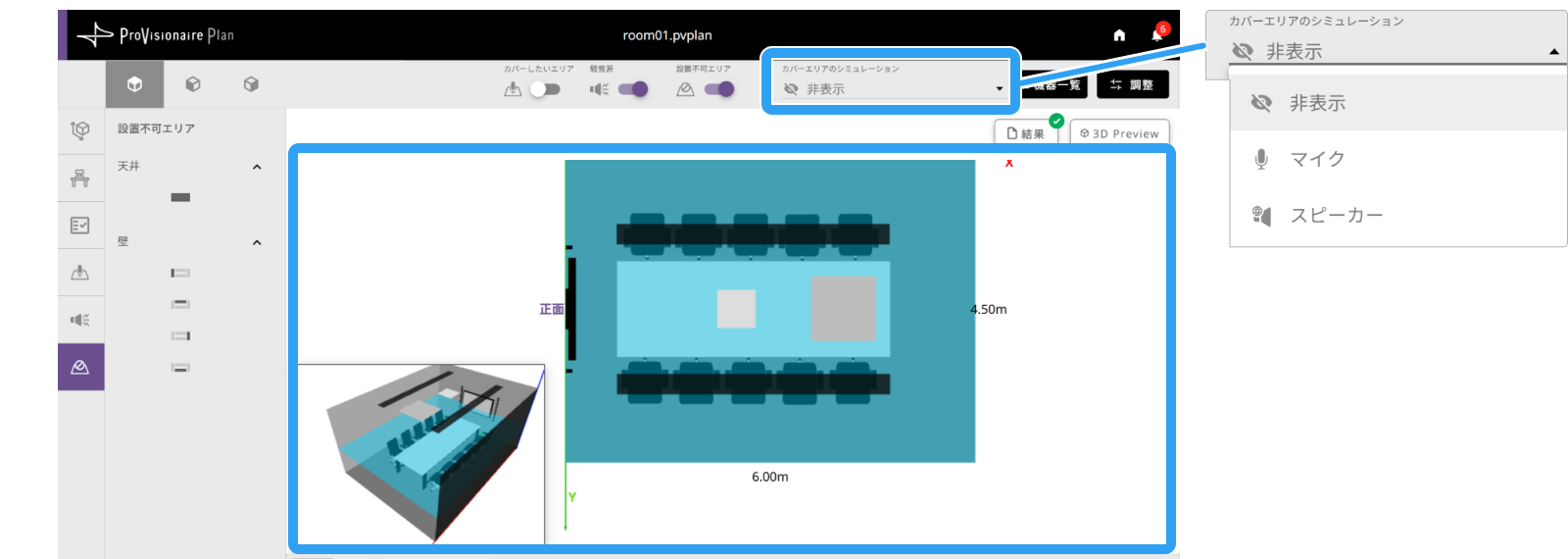The width and height of the screenshot is (1568, 559).
Task: Select the furniture desk sidebar icon
Action: 80,178
